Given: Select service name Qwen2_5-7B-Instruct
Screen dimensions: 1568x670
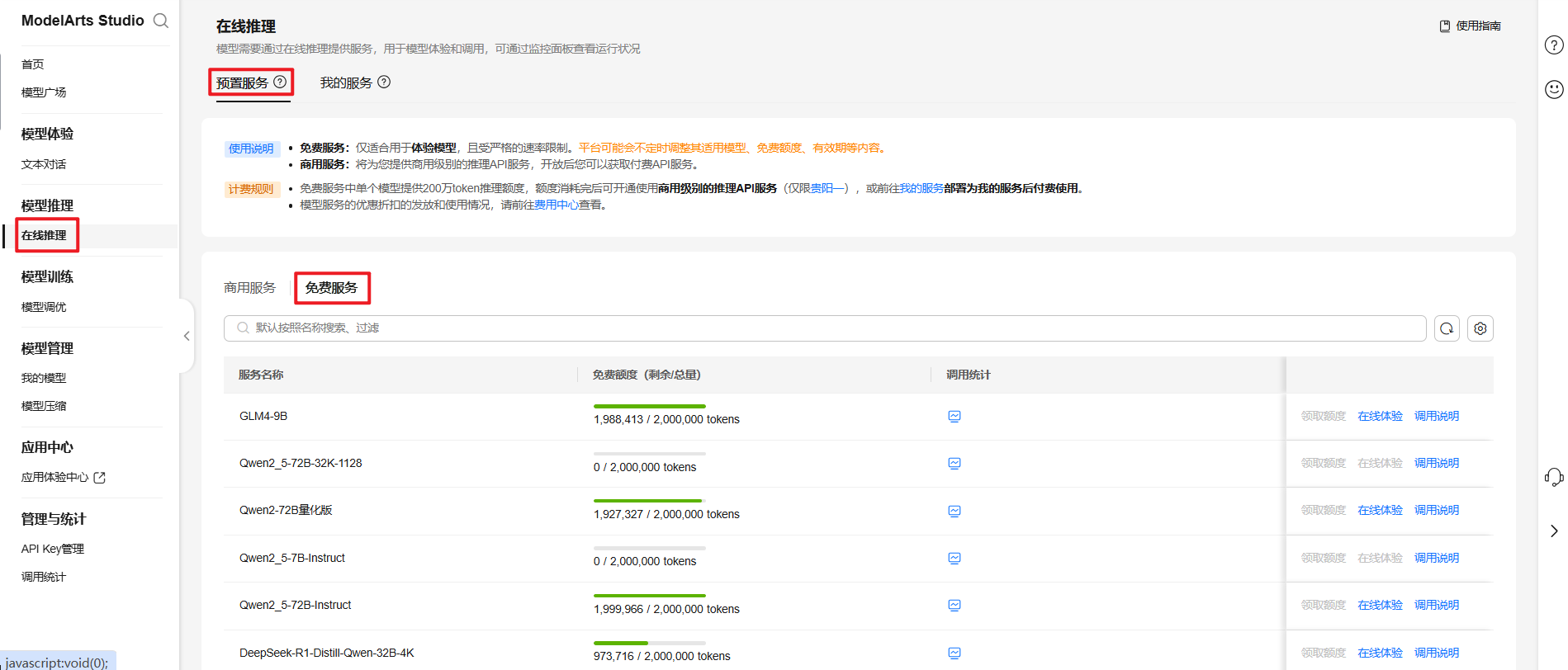Looking at the screenshot, I should (292, 558).
